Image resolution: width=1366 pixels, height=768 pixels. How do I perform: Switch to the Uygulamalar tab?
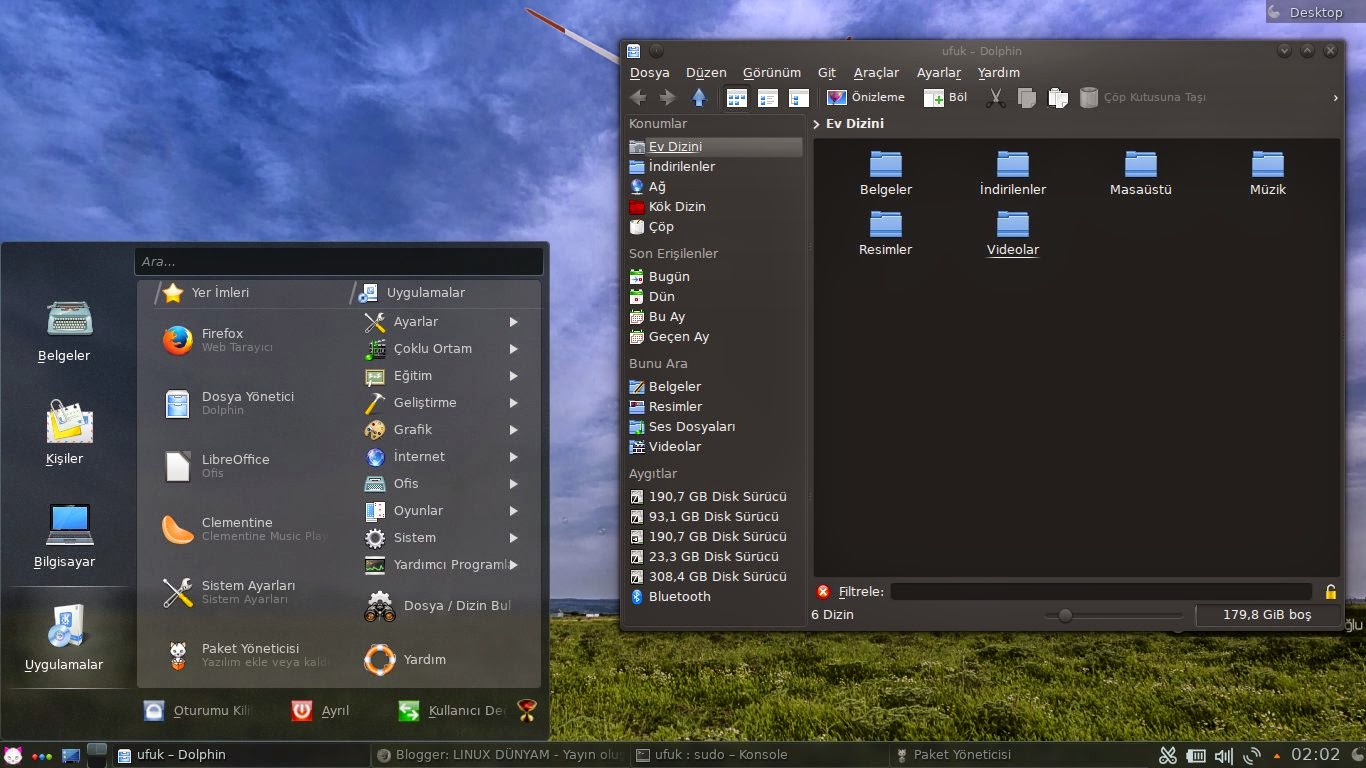424,292
